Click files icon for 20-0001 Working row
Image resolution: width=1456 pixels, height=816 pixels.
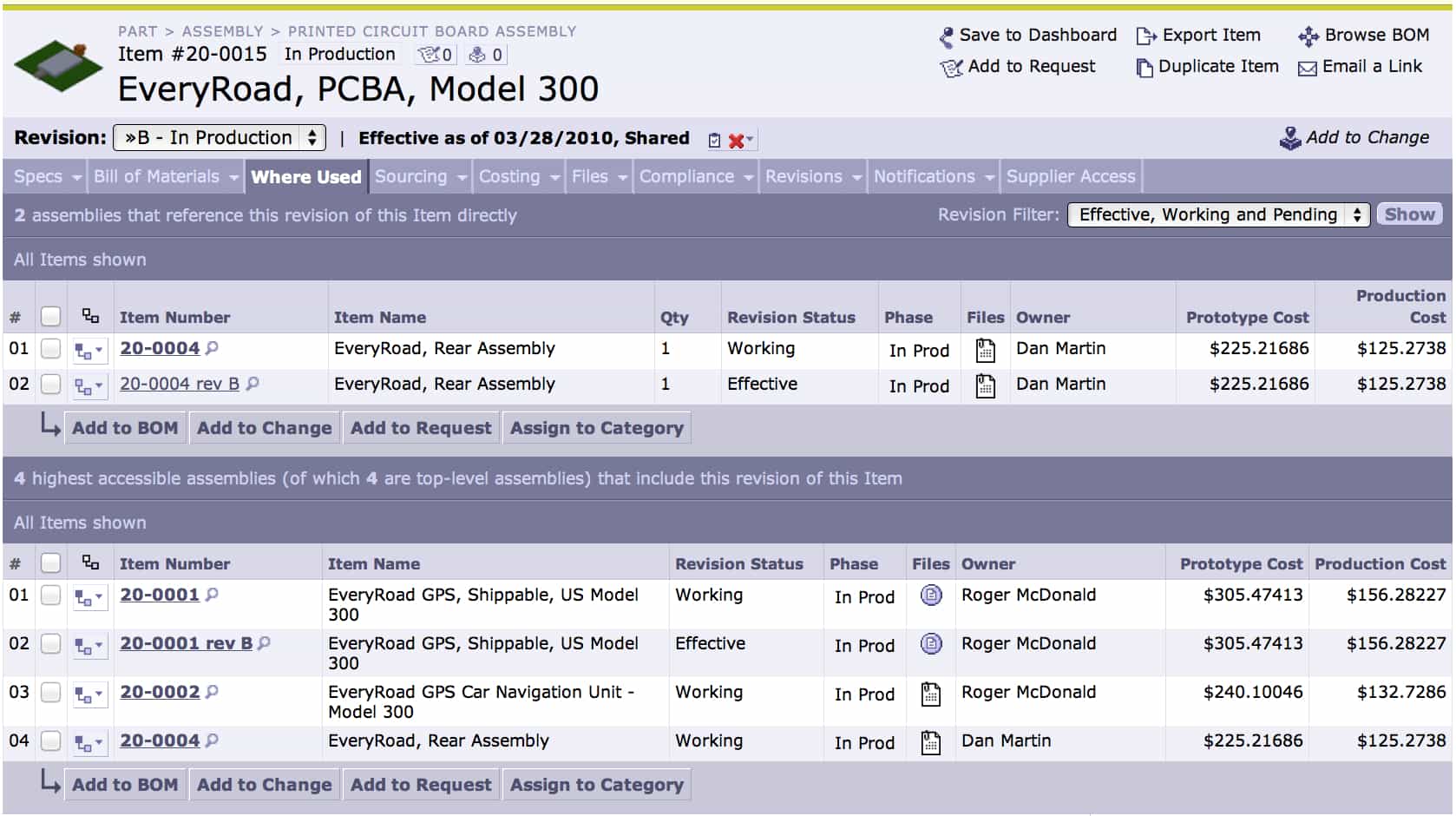click(x=931, y=596)
